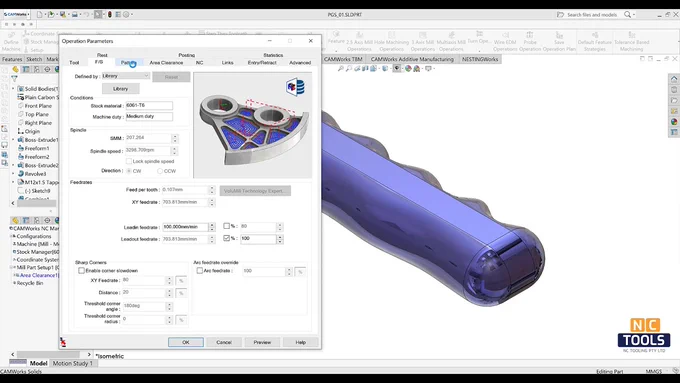Image resolution: width=680 pixels, height=383 pixels.
Task: Open the Links tab
Action: [228, 62]
